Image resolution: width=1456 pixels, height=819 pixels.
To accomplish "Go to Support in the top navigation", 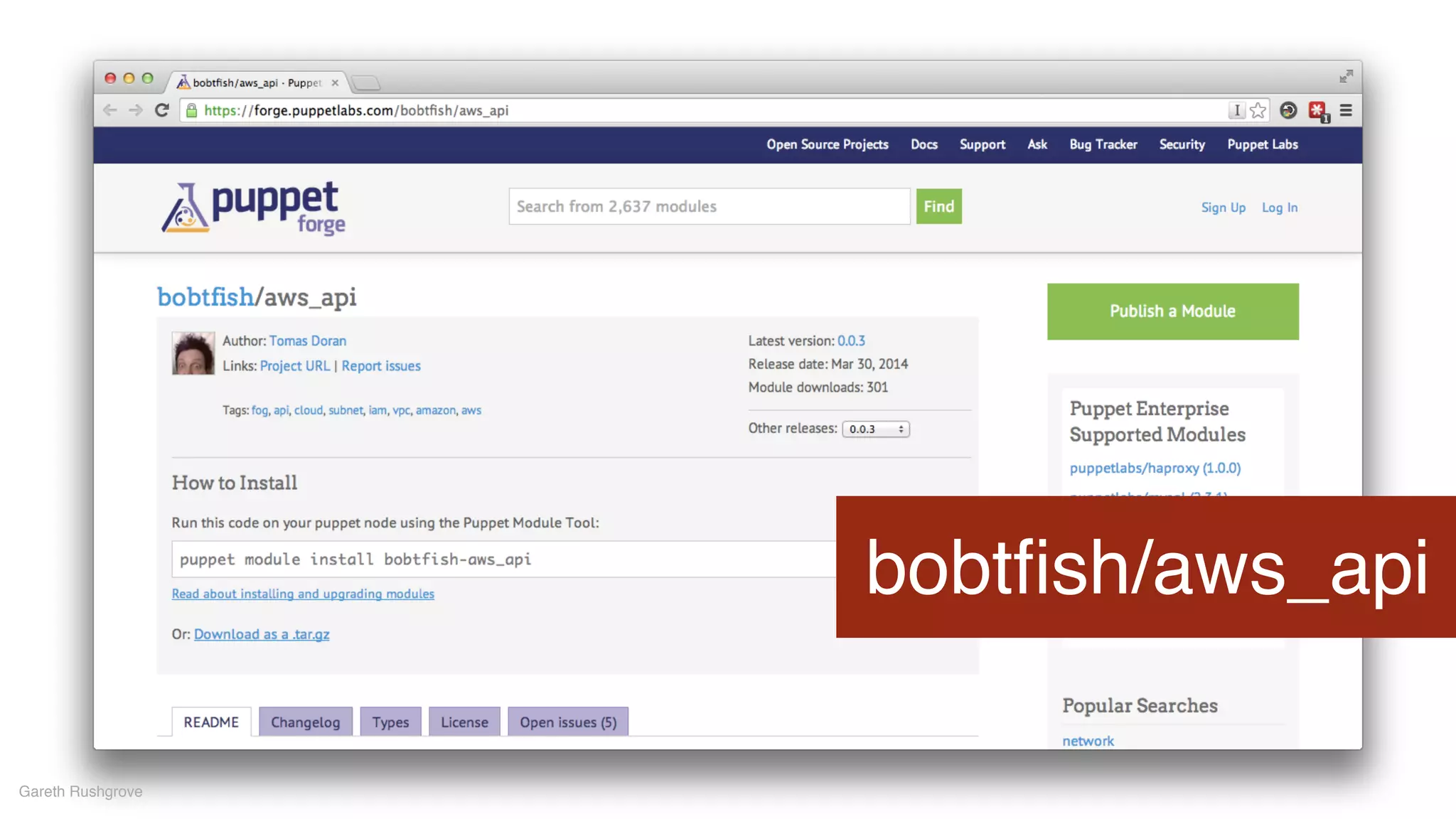I will (x=983, y=144).
